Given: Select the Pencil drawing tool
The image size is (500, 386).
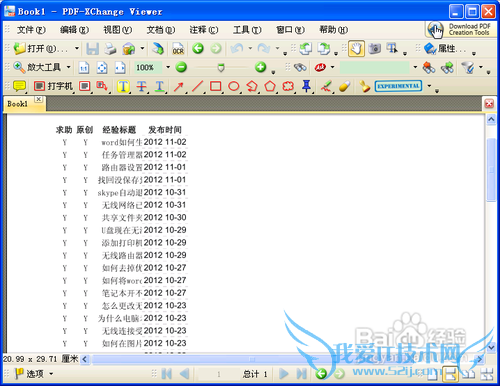Looking at the screenshot, I should click(x=325, y=86).
